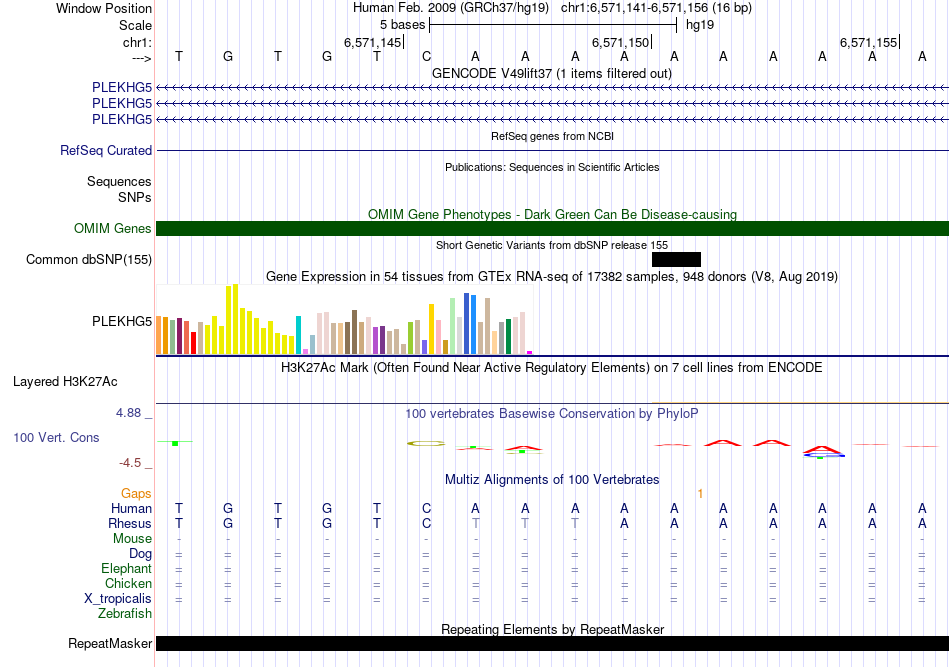Image resolution: width=950 pixels, height=667 pixels.
Task: Click PLEKHG5 label beside the GTEx bar chart
Action: tap(122, 321)
